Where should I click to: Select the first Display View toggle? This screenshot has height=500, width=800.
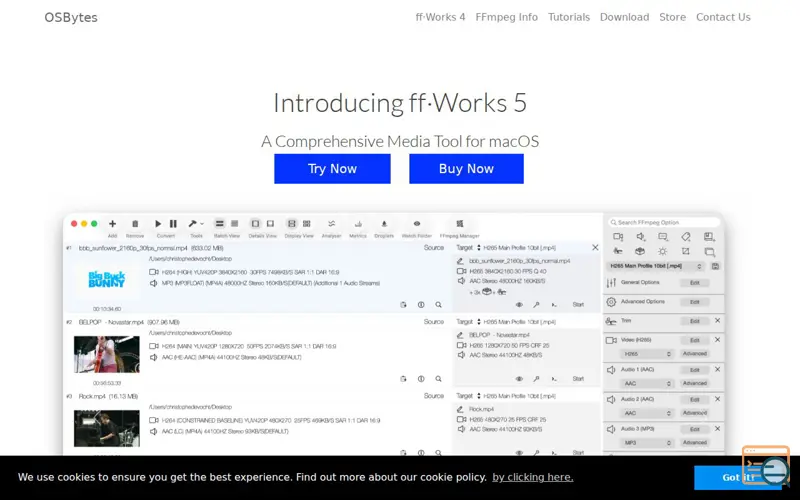291,223
